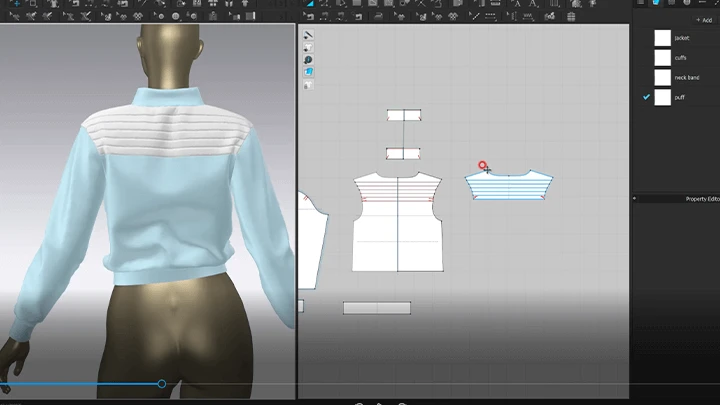The image size is (720, 405).
Task: Select the blue highlighted Edit Pattern tool
Action: click(309, 4)
